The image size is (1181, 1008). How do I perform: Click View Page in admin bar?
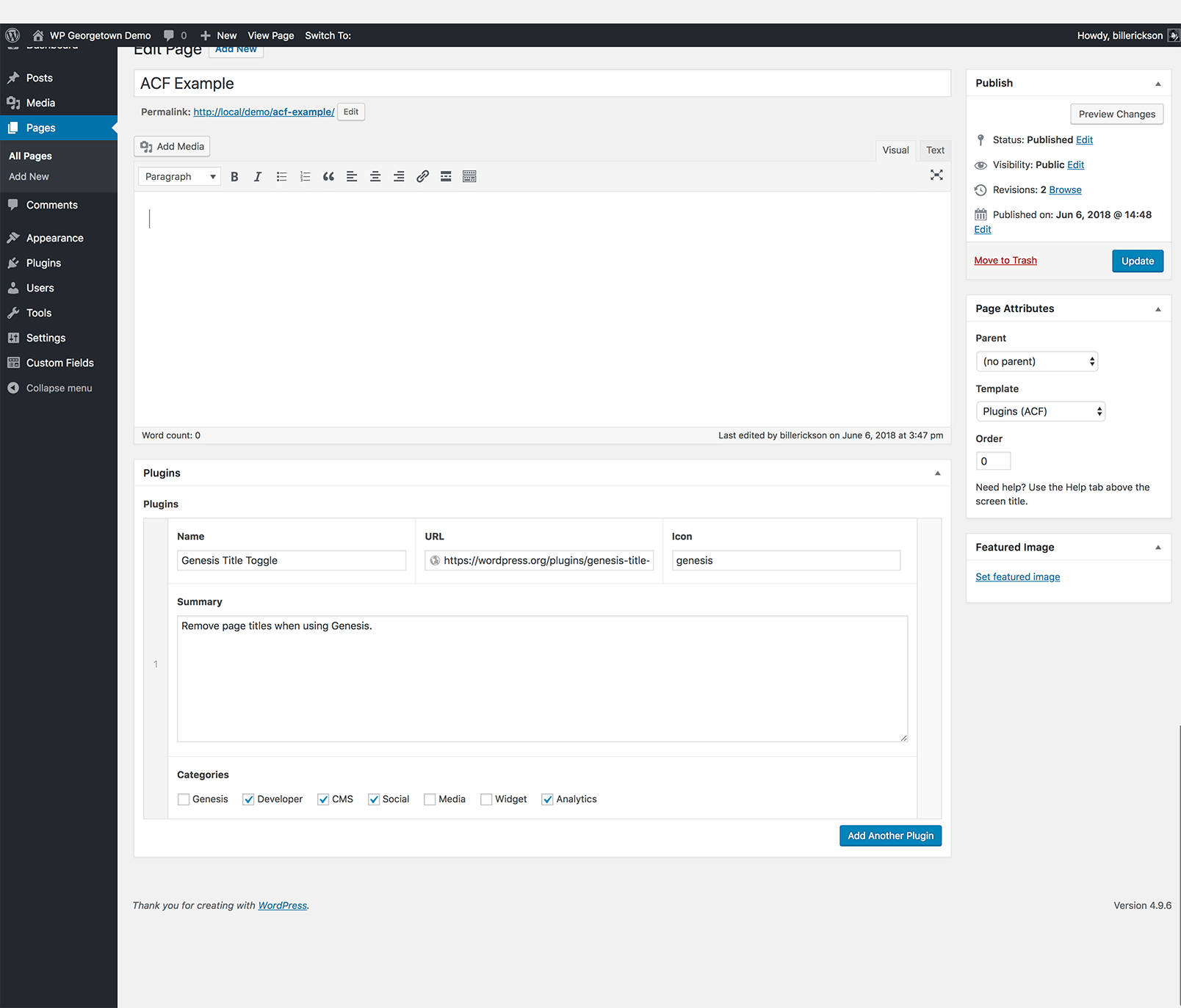(x=271, y=35)
